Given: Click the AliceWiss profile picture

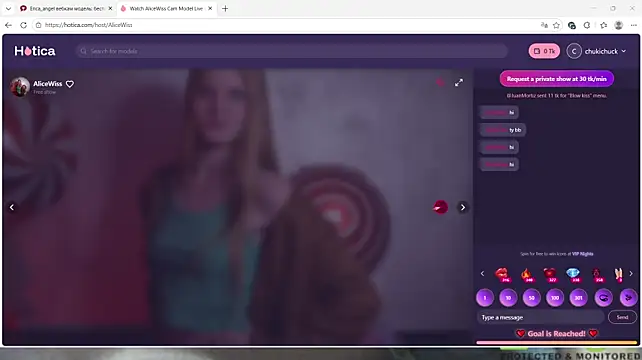Looking at the screenshot, I should pos(20,86).
